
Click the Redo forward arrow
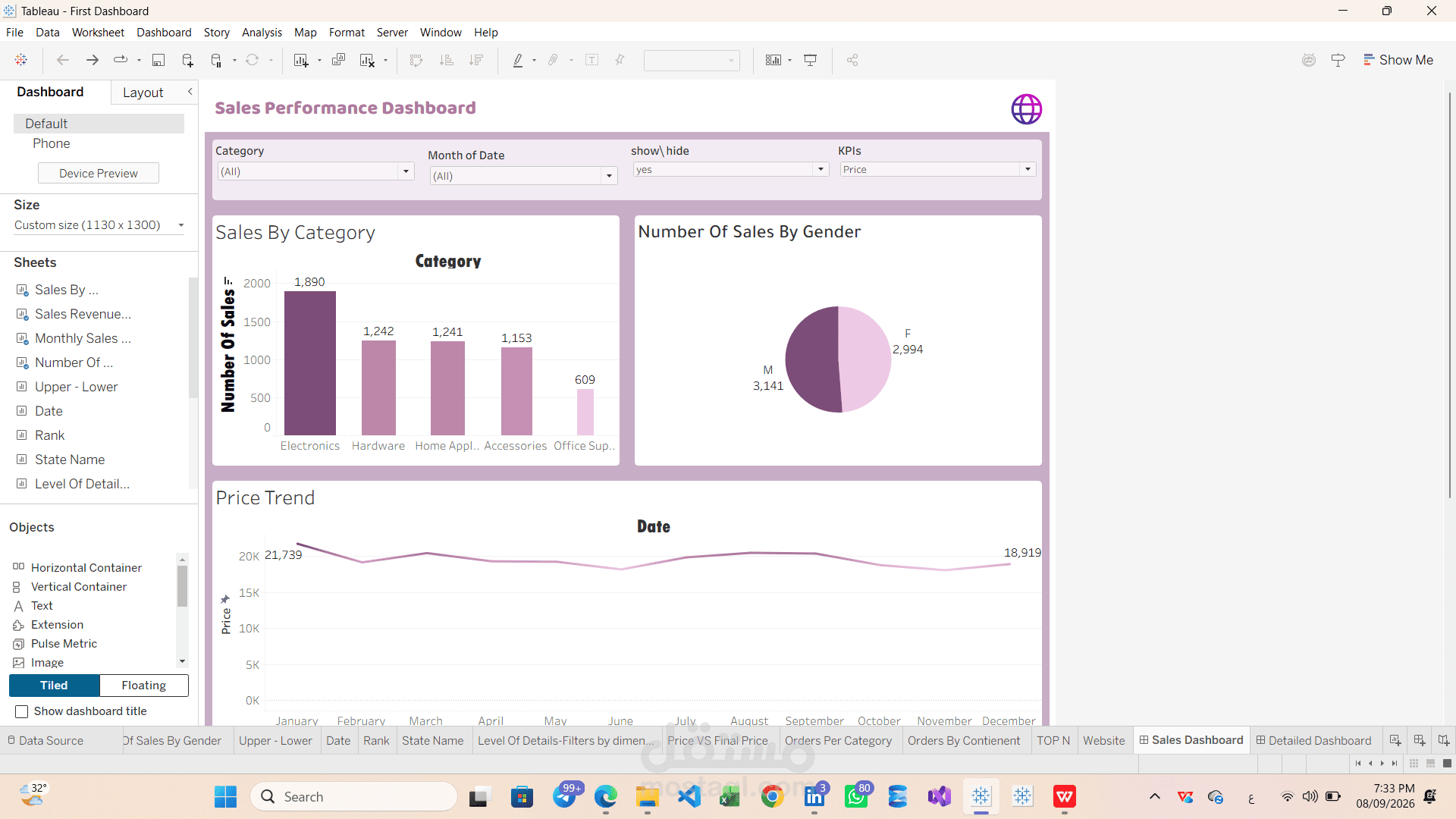tap(93, 60)
